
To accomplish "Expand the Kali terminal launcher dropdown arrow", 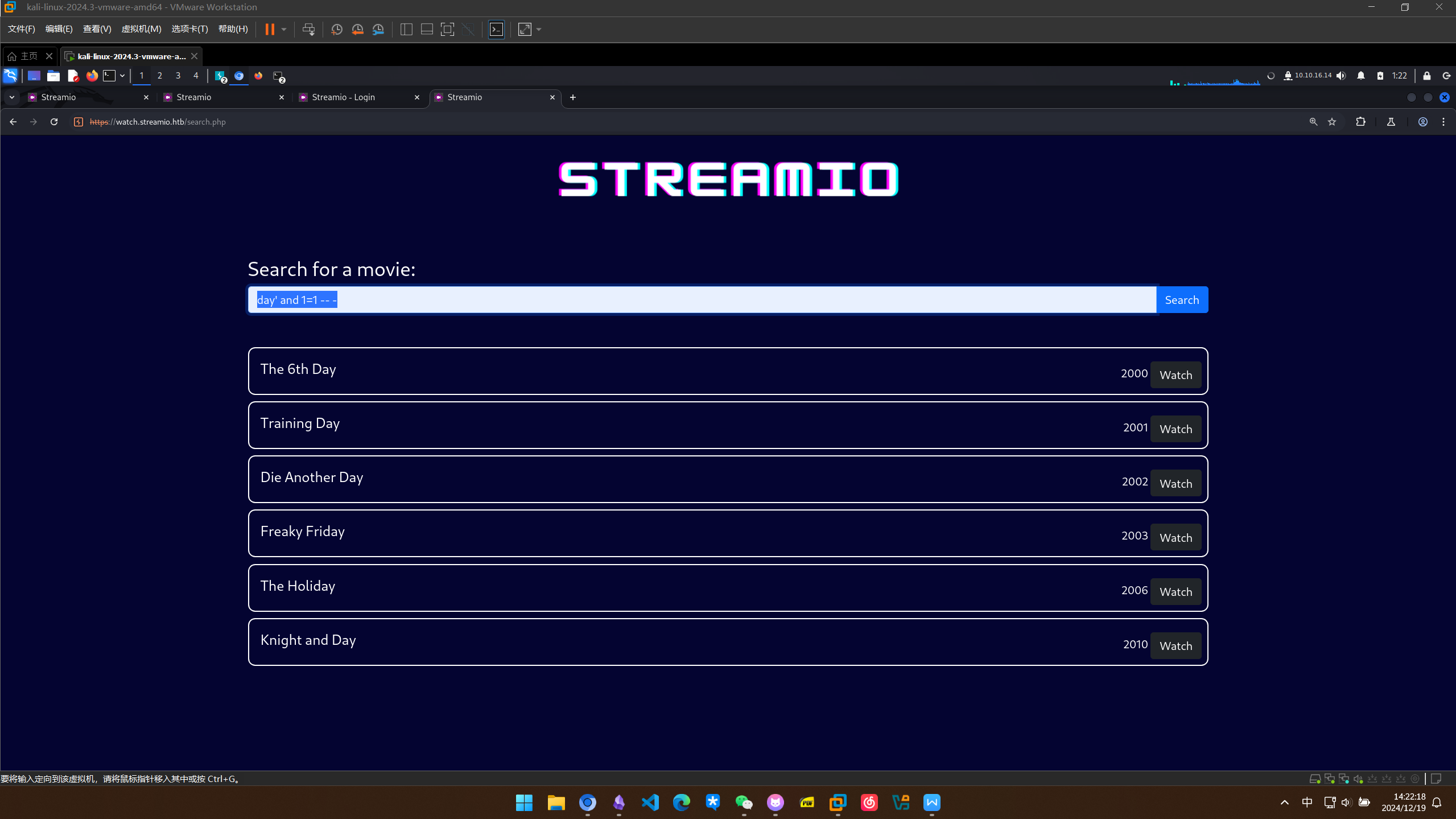I will pyautogui.click(x=122, y=76).
